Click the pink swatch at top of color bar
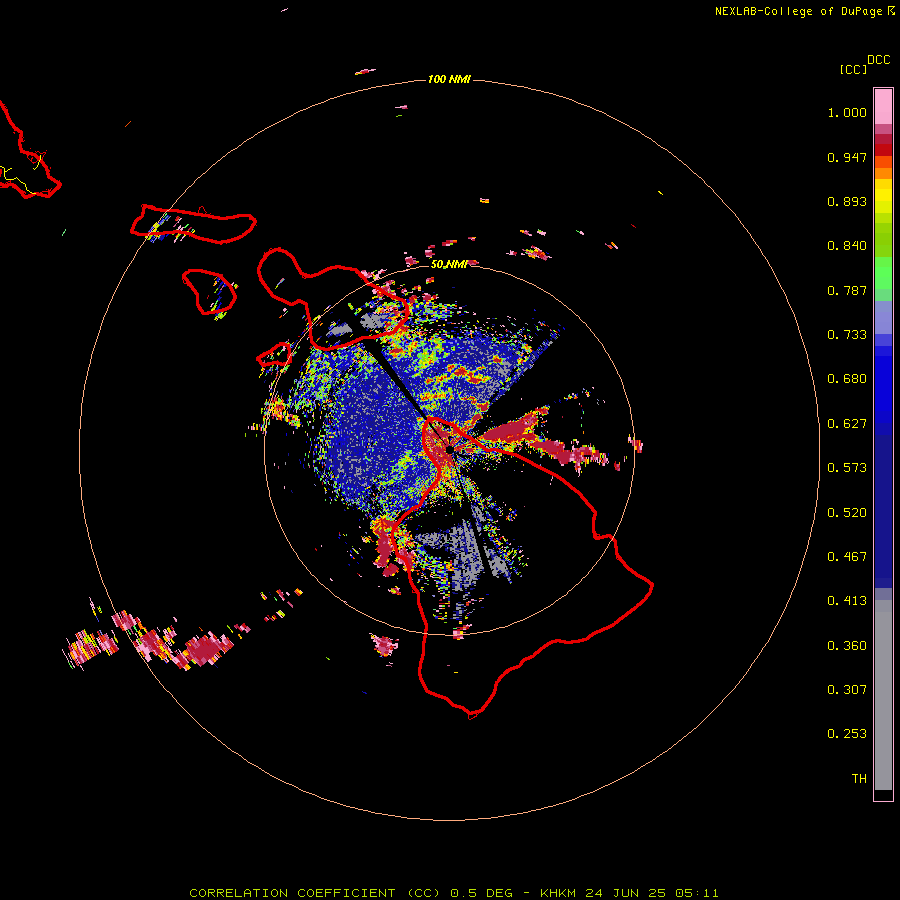This screenshot has height=900, width=900. (883, 107)
